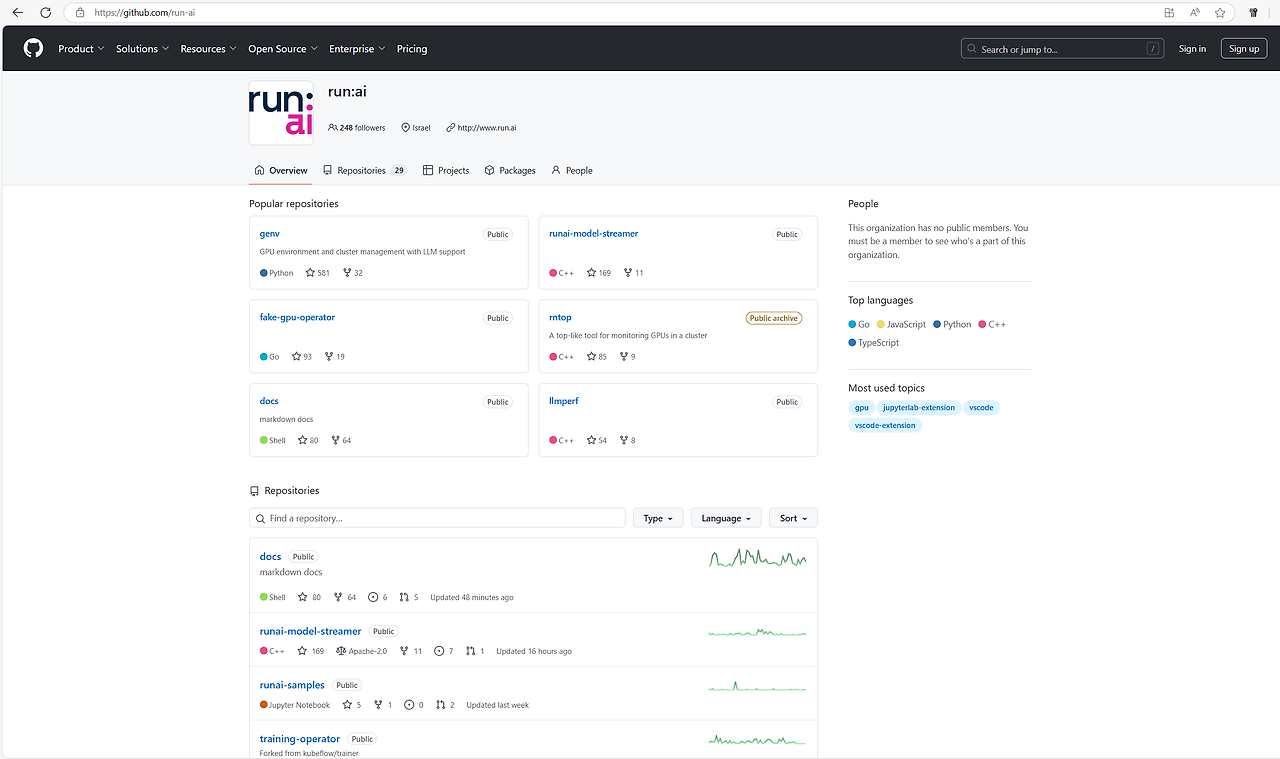Click the Find a repository search field

437,518
